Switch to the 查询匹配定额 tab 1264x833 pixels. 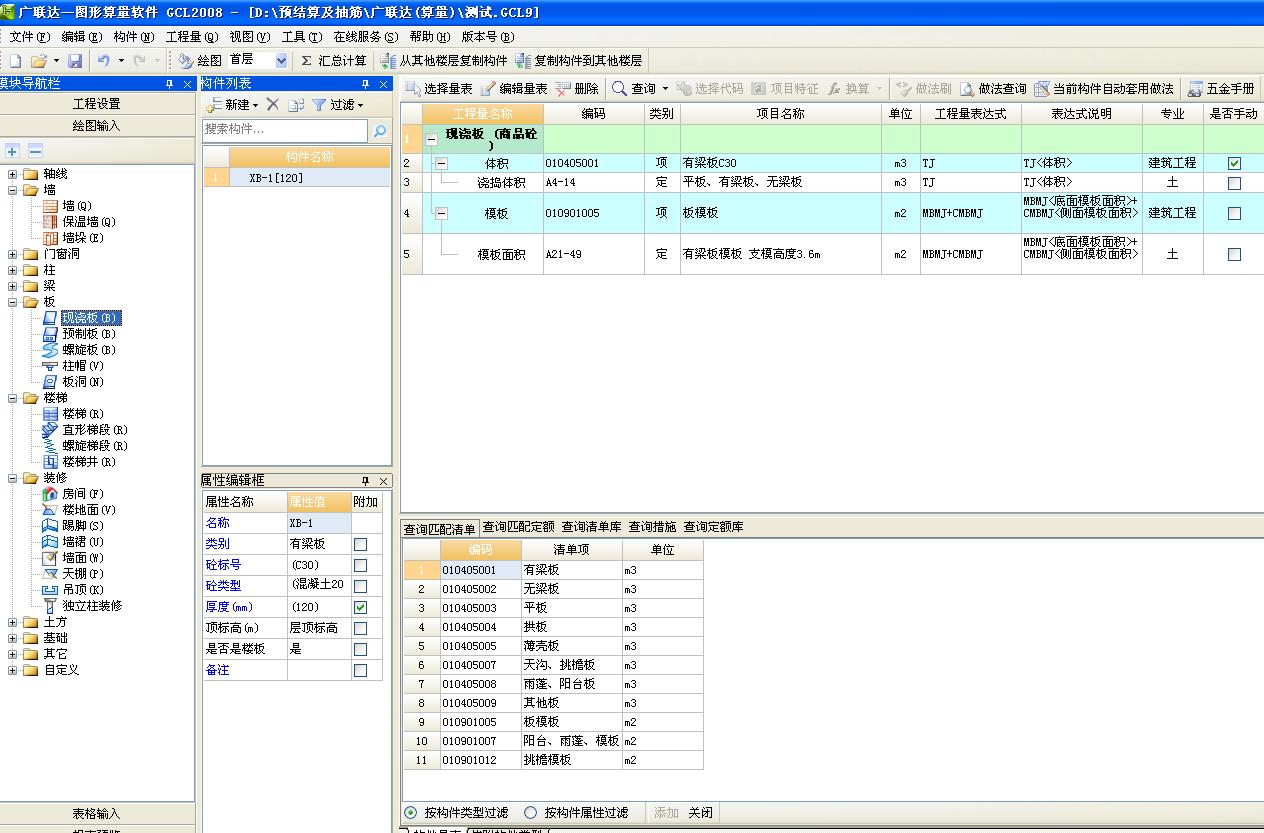coord(519,527)
